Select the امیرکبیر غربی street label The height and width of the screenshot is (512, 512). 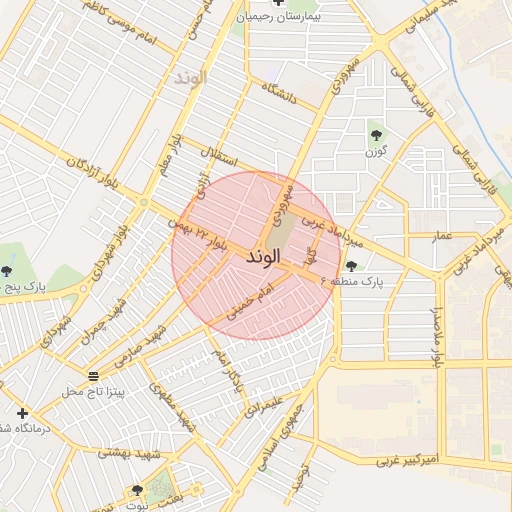[408, 460]
